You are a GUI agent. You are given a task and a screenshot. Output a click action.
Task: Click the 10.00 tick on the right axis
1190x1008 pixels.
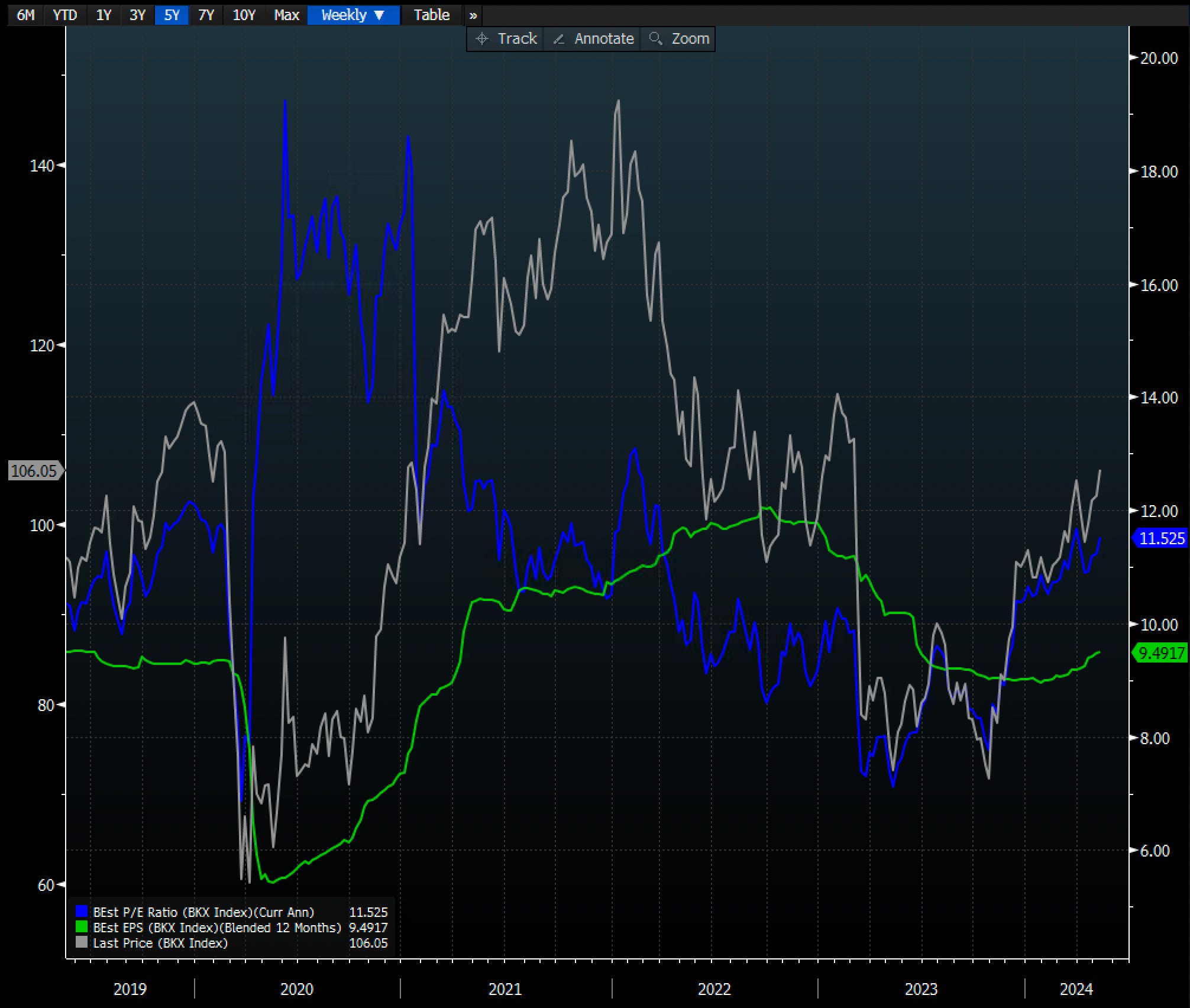tap(1159, 625)
